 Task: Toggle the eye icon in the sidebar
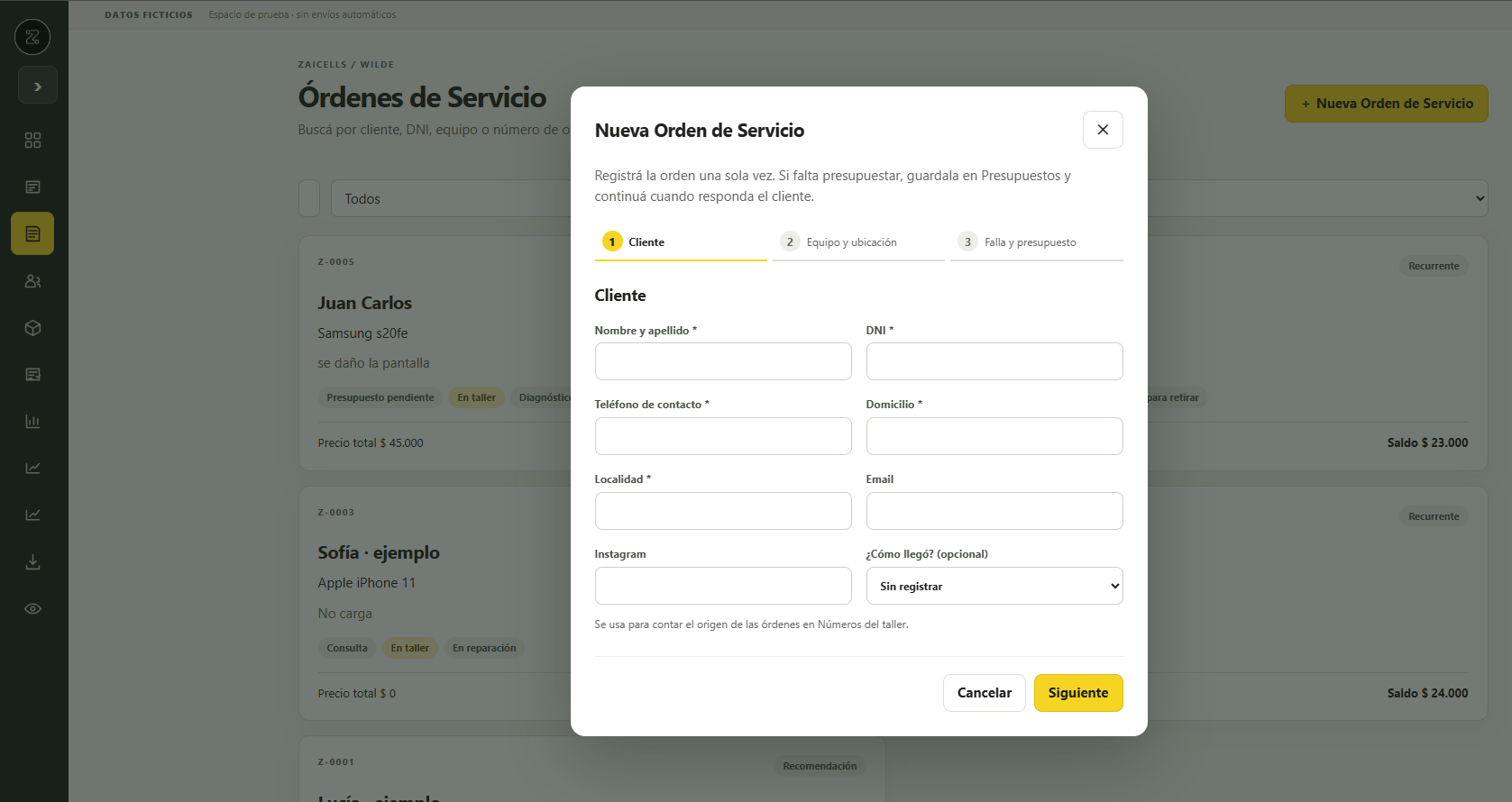pos(32,609)
